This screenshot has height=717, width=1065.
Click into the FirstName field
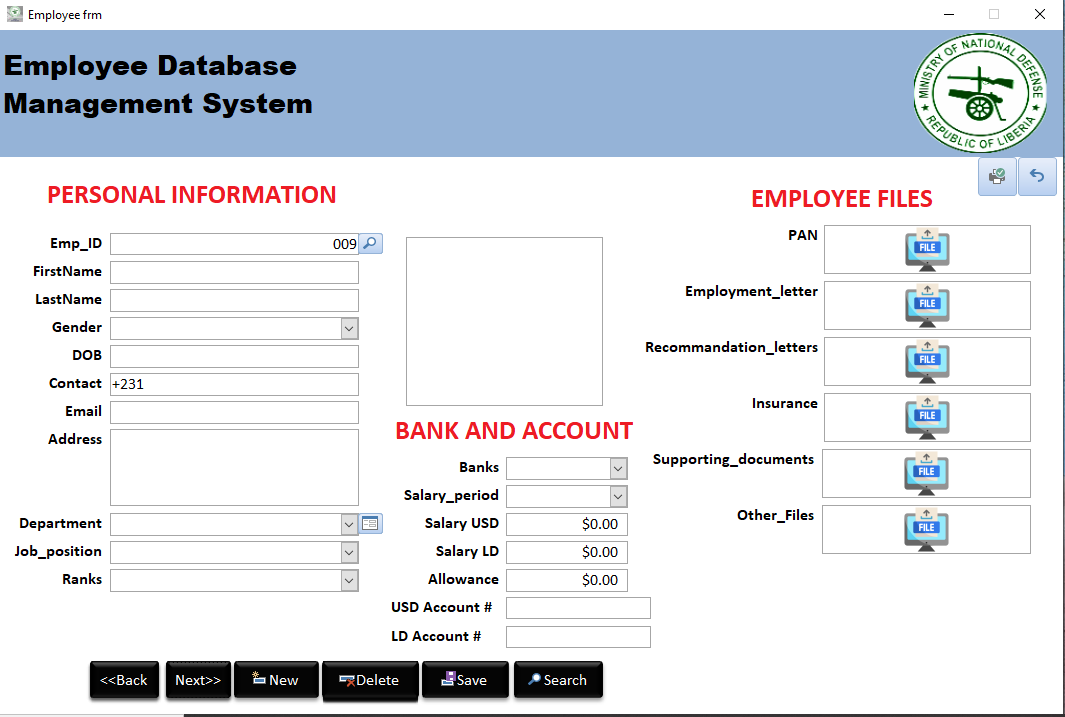(x=234, y=272)
